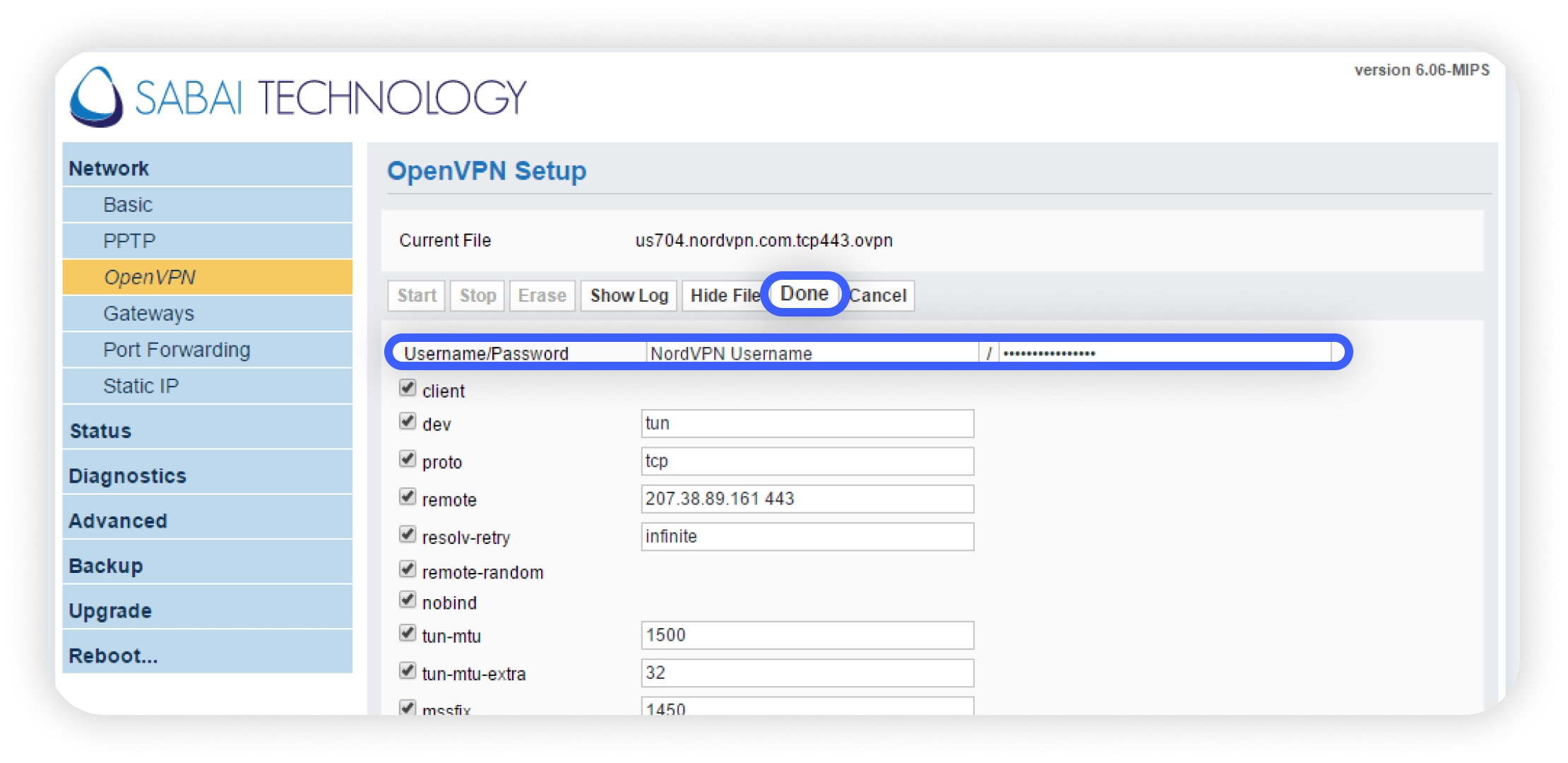Click the Show Log button
The width and height of the screenshot is (1568, 763).
pos(629,296)
